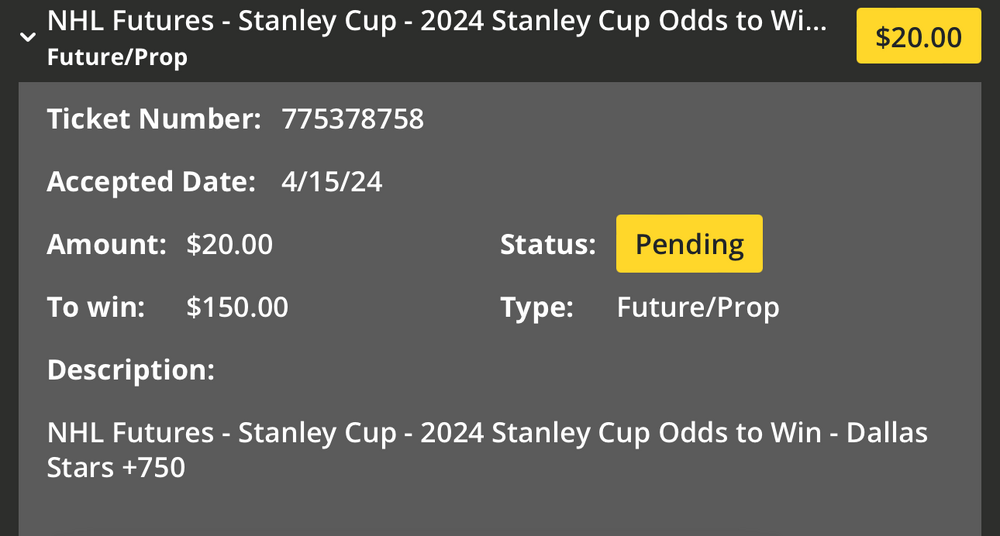1000x536 pixels.
Task: Click the $20.00 amount value
Action: click(229, 244)
